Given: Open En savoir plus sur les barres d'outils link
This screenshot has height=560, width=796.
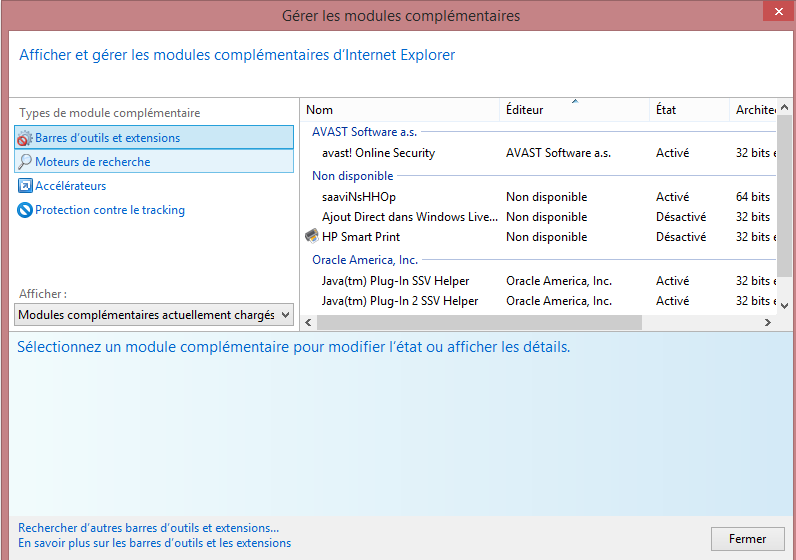Looking at the screenshot, I should [154, 543].
